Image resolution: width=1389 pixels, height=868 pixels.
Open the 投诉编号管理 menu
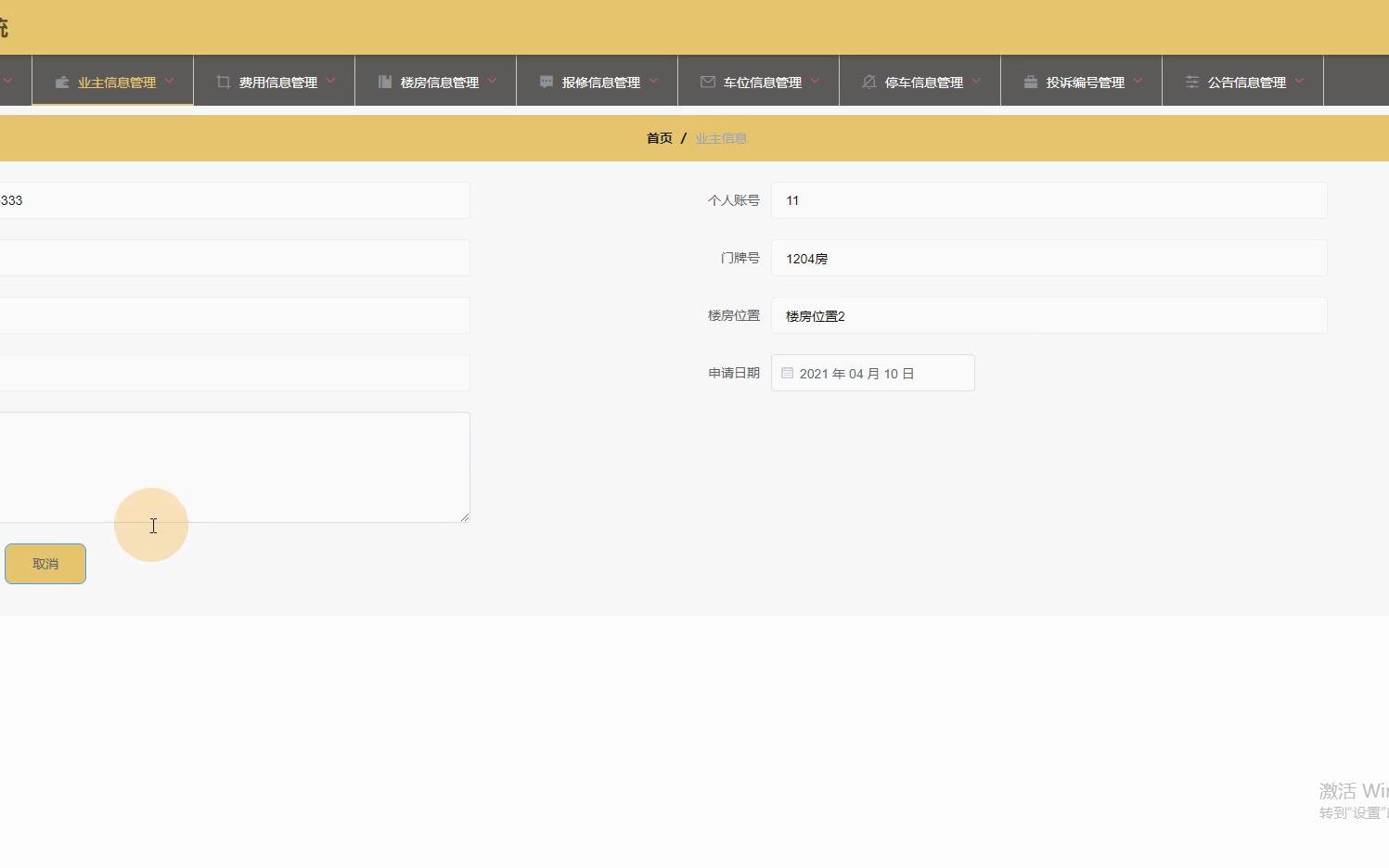coord(1082,82)
